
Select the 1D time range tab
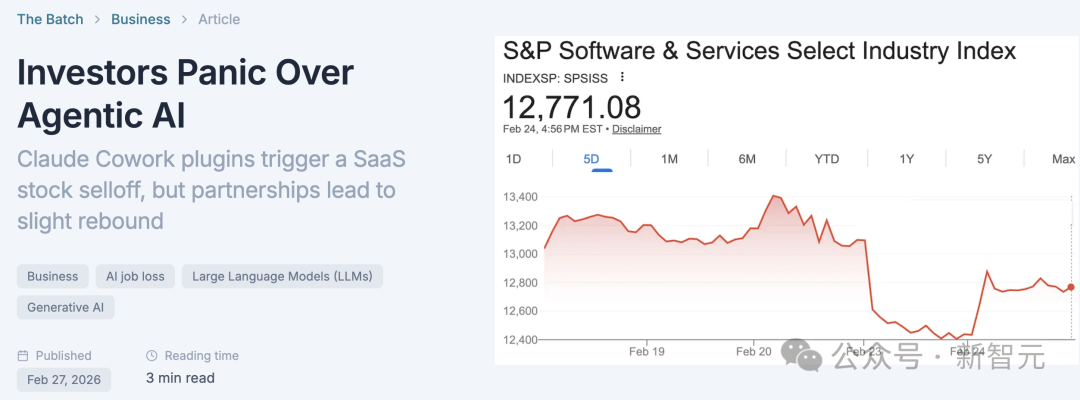pos(513,159)
